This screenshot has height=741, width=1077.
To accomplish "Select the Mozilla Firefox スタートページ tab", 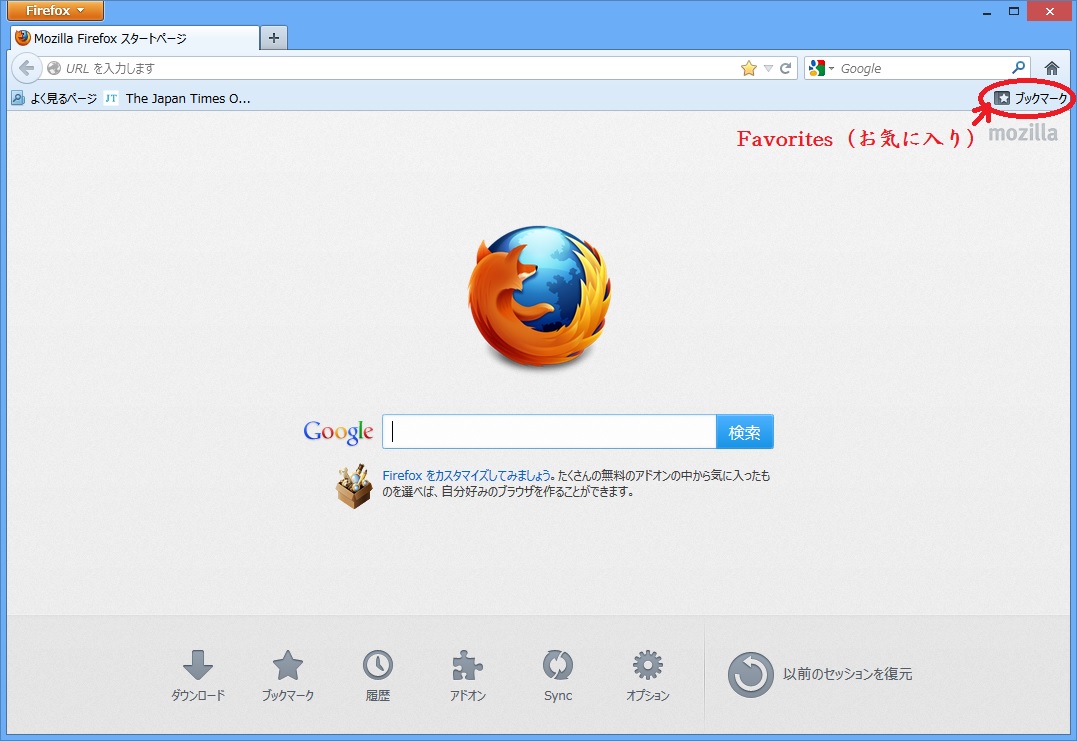I will [135, 38].
